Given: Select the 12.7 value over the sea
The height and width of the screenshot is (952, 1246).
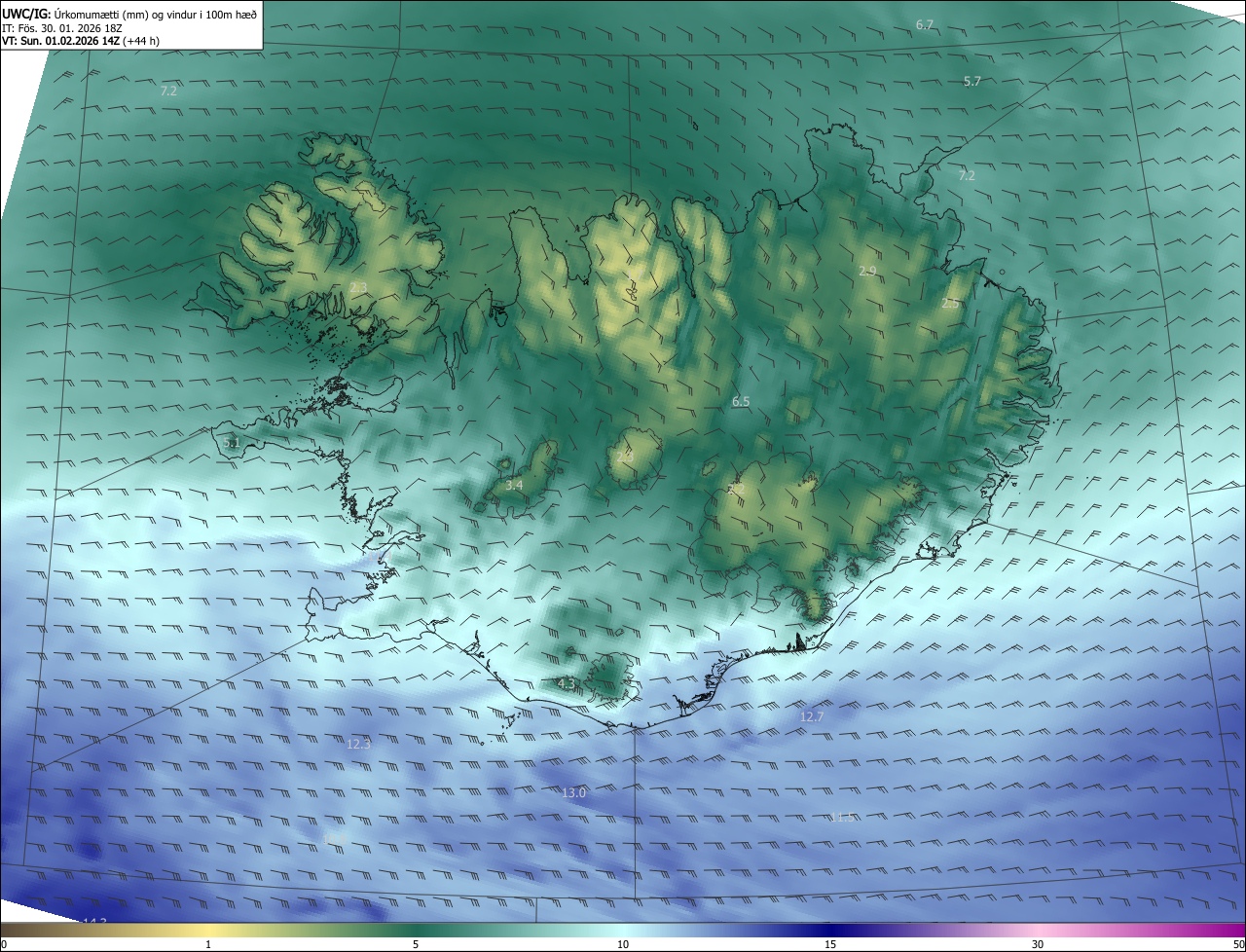Looking at the screenshot, I should (811, 716).
